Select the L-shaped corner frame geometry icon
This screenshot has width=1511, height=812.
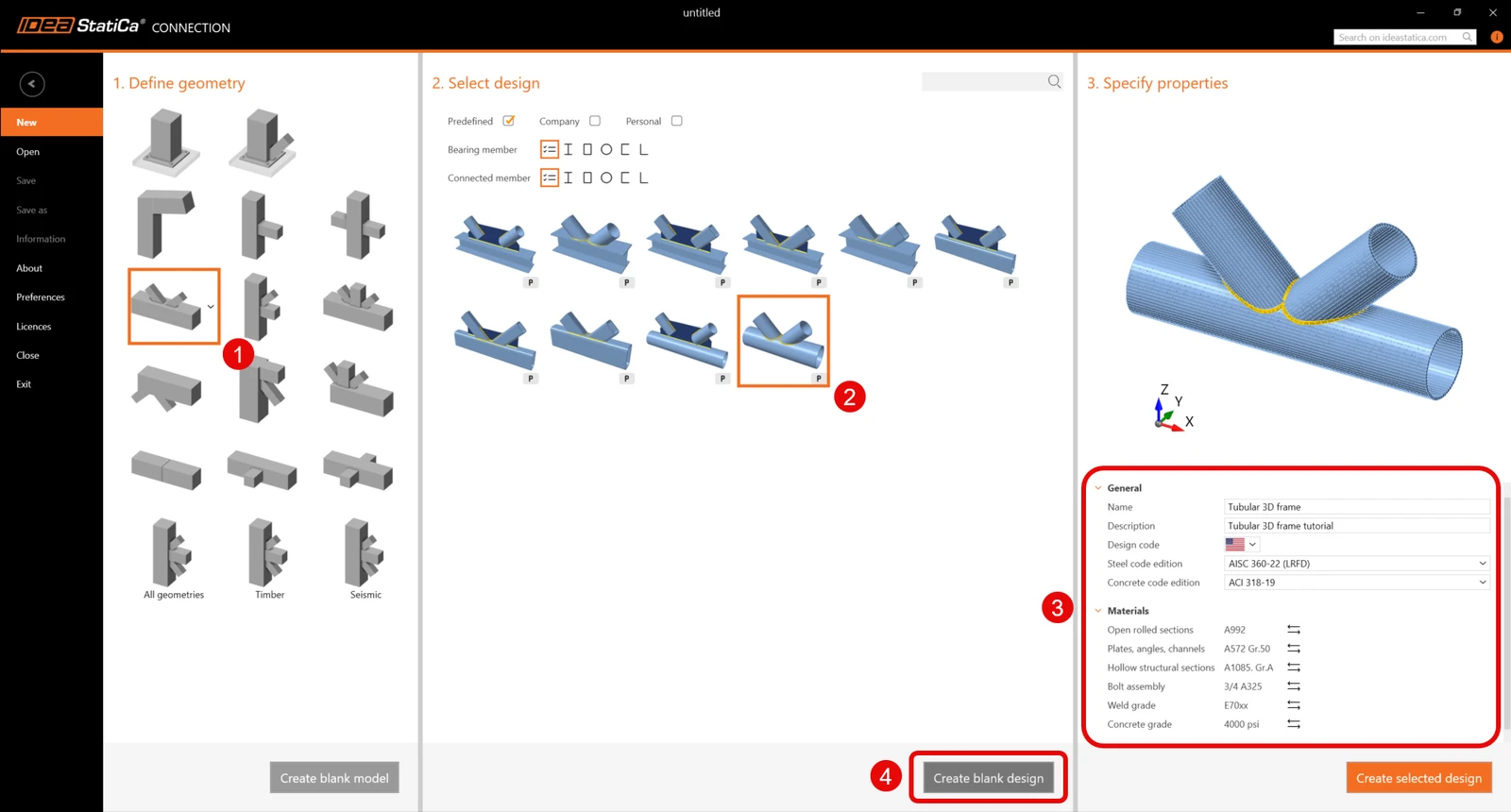165,224
